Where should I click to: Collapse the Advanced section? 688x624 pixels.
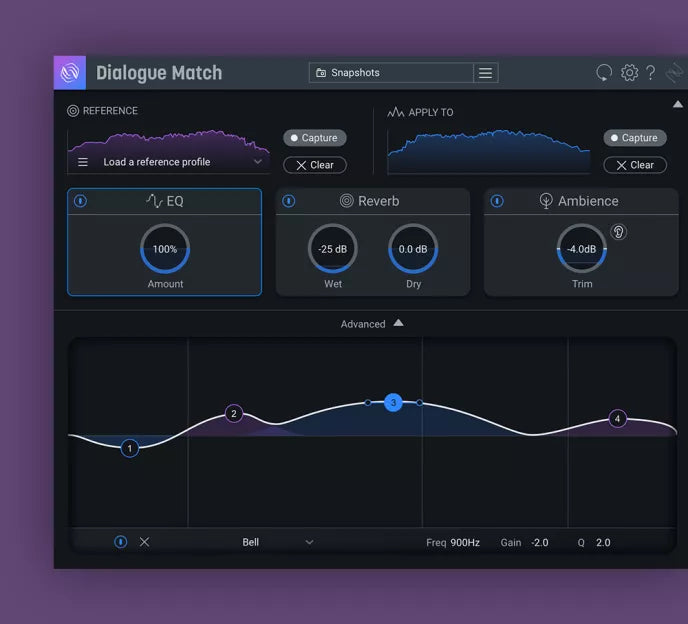click(x=398, y=323)
